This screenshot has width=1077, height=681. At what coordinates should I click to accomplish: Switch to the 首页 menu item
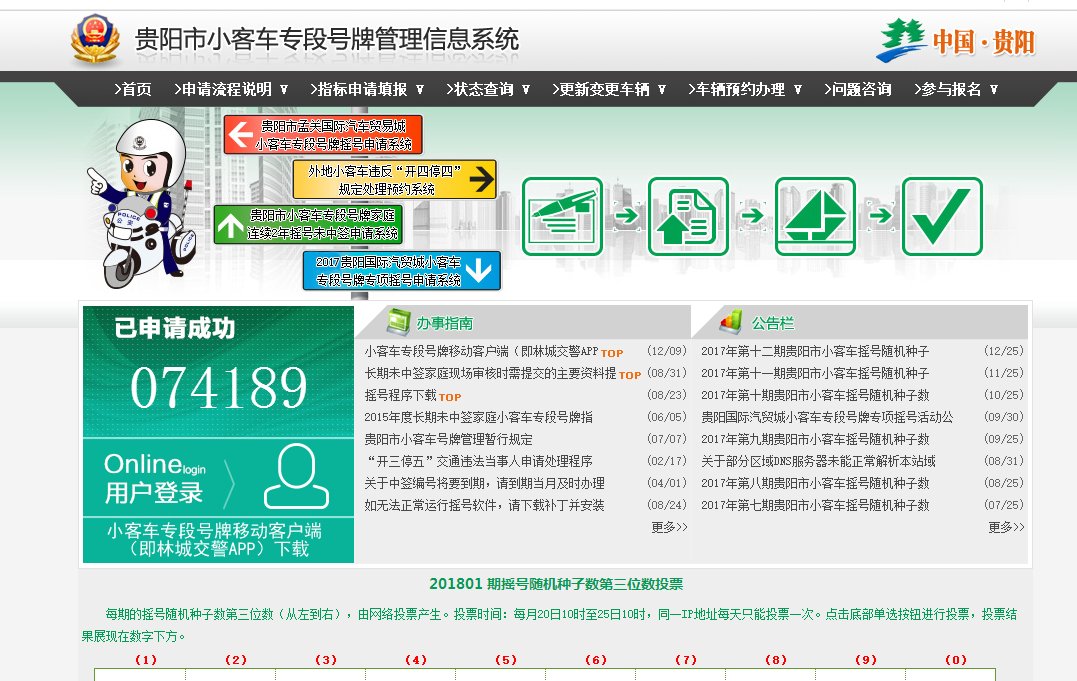137,88
